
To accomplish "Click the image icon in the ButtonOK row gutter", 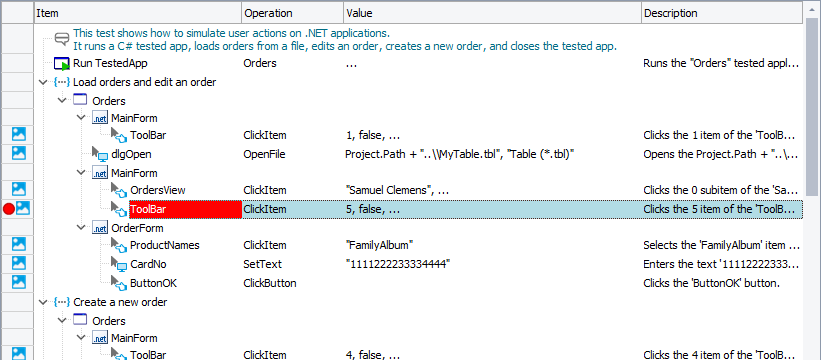I will [18, 283].
